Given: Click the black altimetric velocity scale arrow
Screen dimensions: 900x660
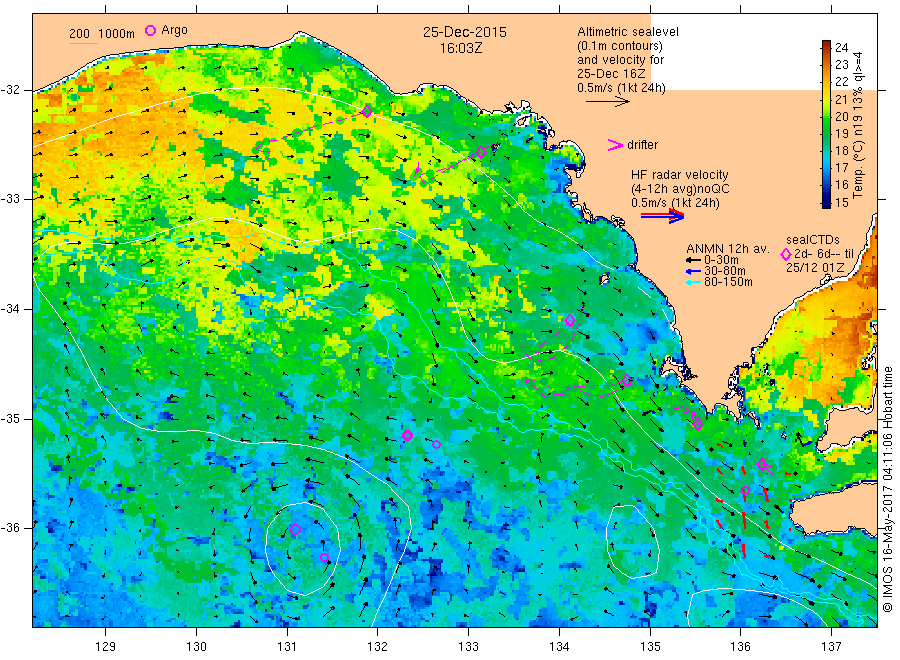Looking at the screenshot, I should pos(607,102).
